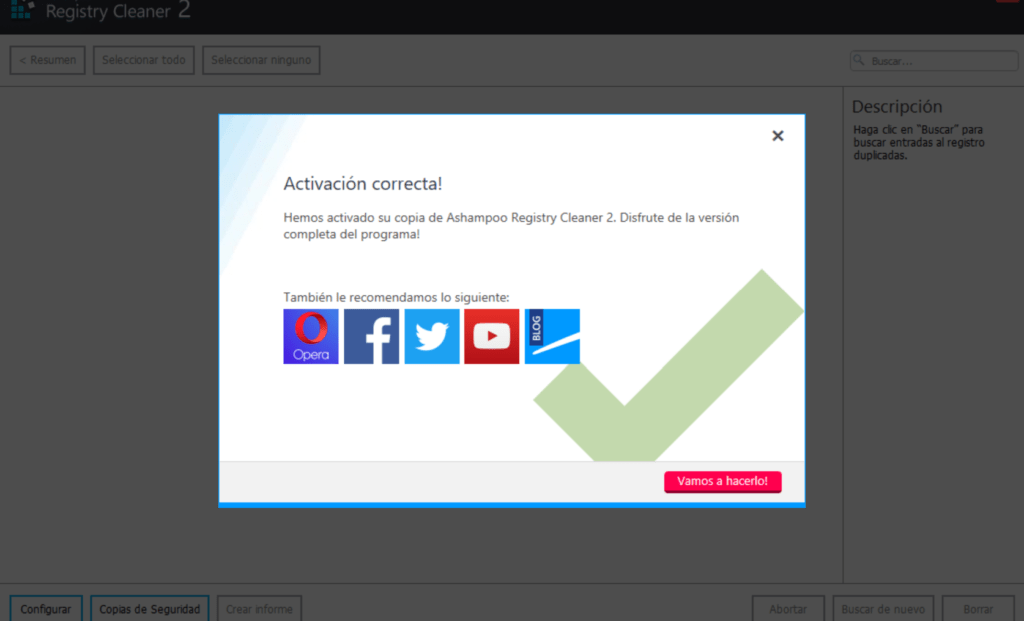Click 'También le recomendamos lo siguiente:' text

pos(396,297)
